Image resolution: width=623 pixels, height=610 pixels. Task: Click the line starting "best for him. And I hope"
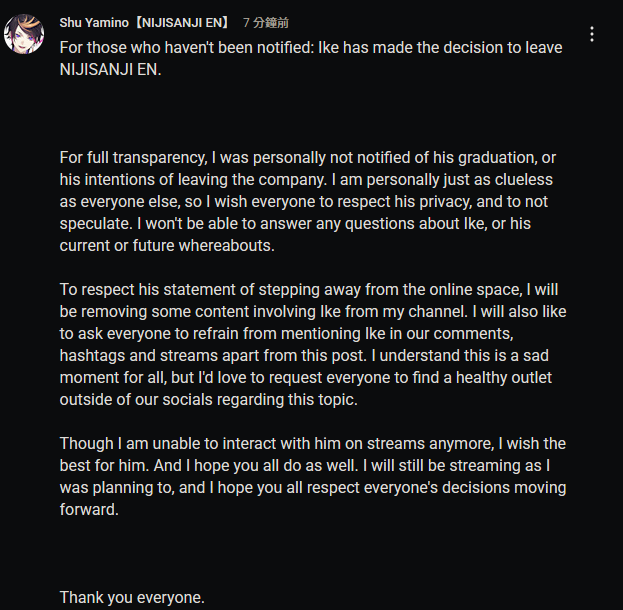(305, 466)
